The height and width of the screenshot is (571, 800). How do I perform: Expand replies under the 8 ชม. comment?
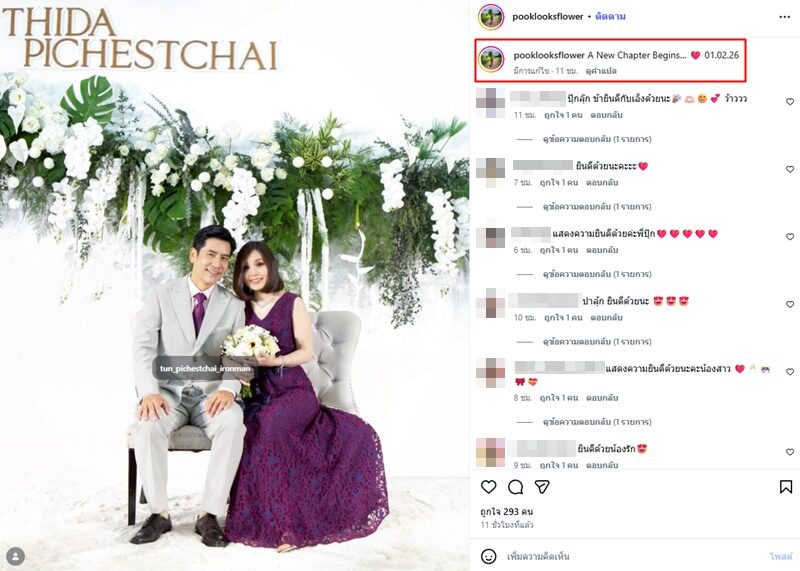596,422
